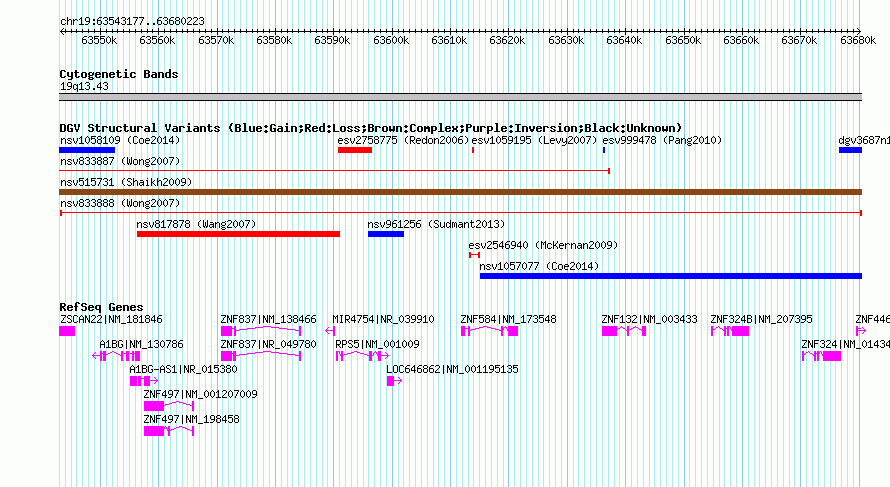Image resolution: width=890 pixels, height=487 pixels.
Task: Click the MIR4754|NR_039910 label
Action: point(384,320)
